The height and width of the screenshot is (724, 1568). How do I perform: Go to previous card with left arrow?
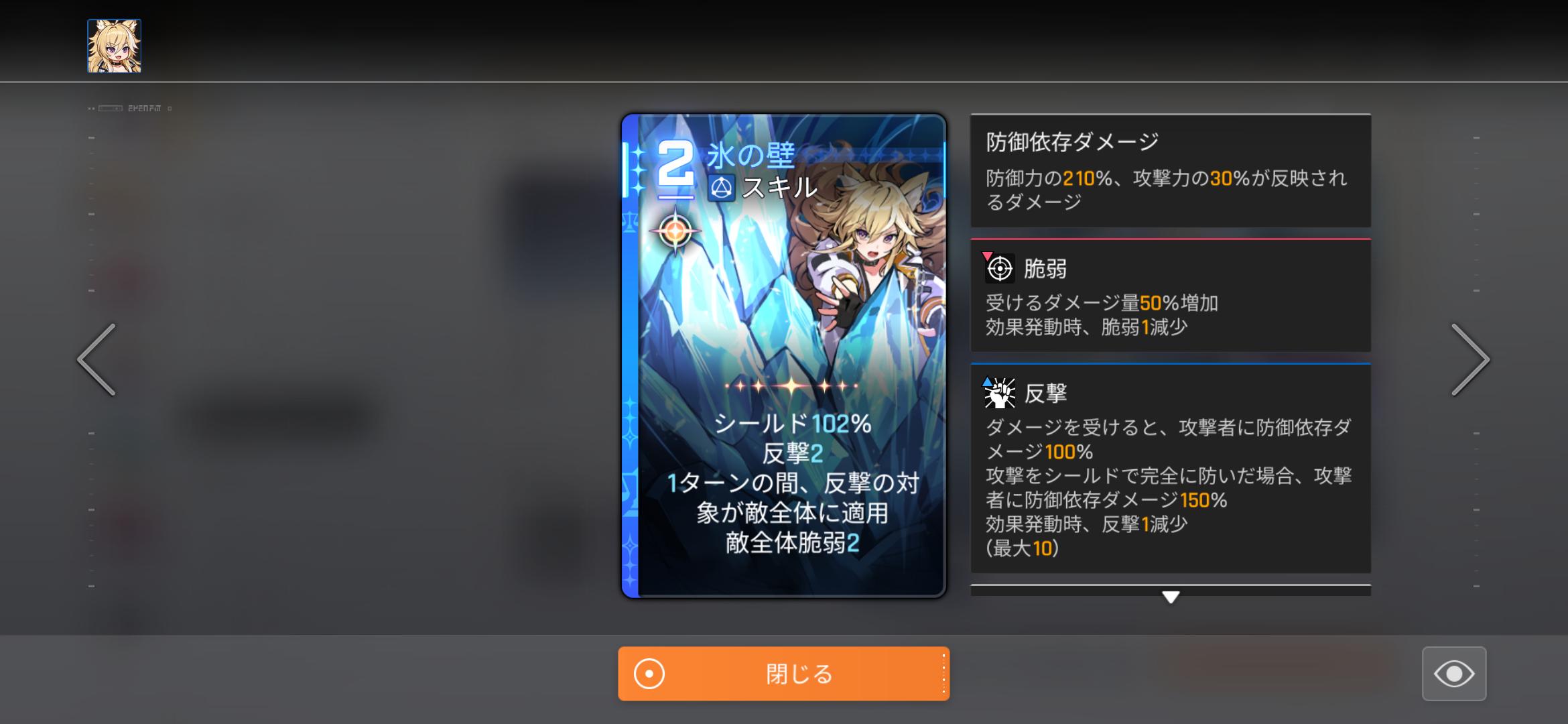point(97,359)
